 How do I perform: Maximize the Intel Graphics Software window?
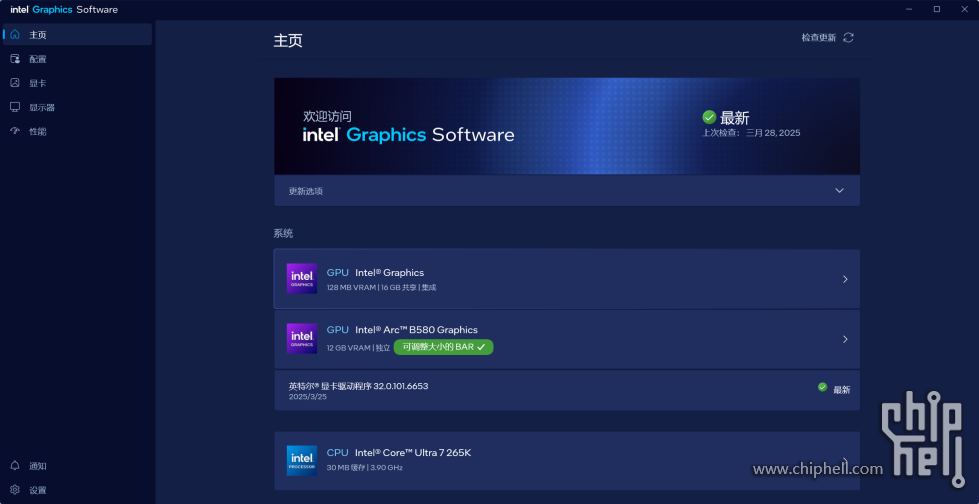[x=937, y=9]
